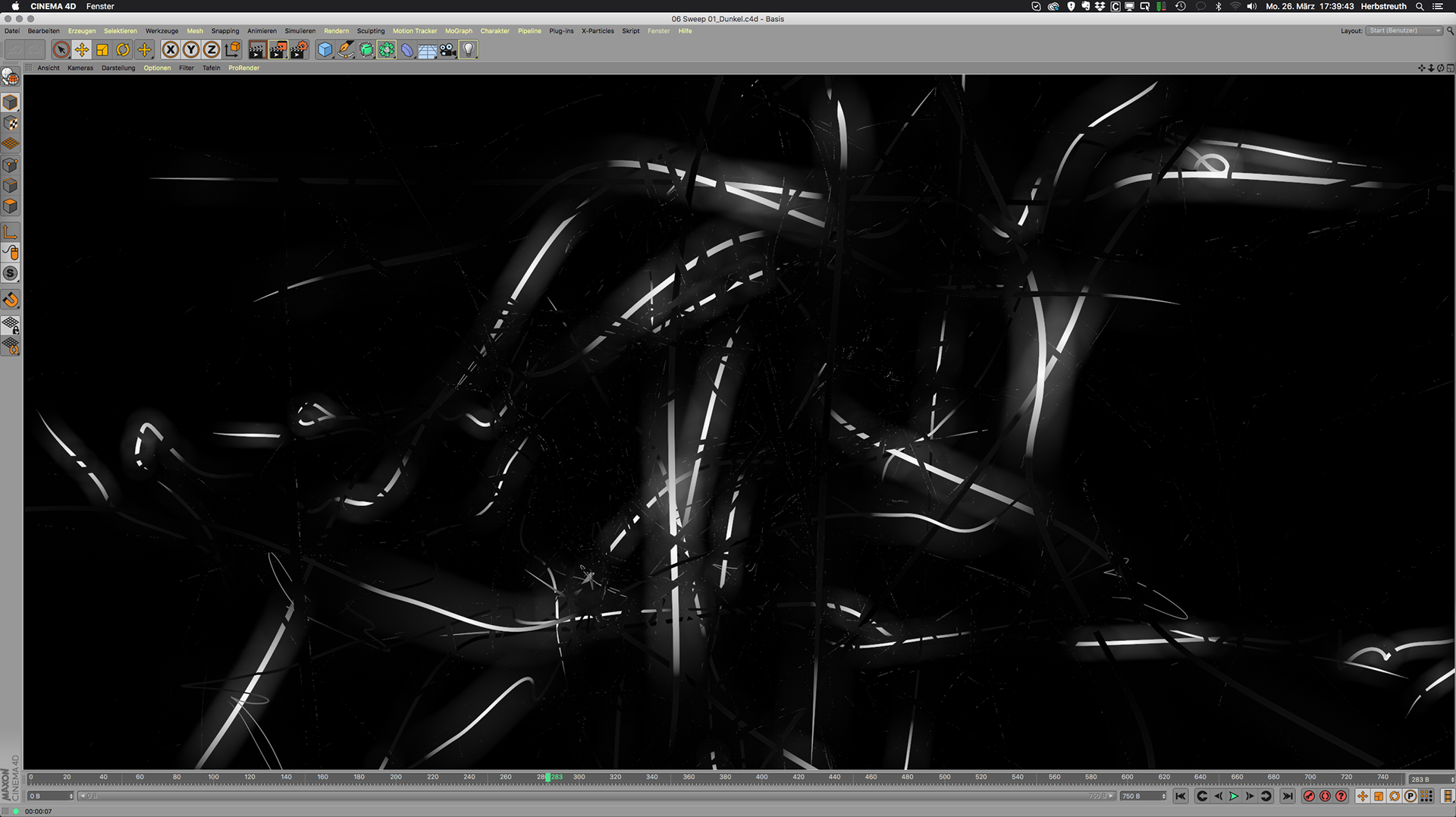The image size is (1456, 817).
Task: Open the Erzeugen menu
Action: coord(82,31)
